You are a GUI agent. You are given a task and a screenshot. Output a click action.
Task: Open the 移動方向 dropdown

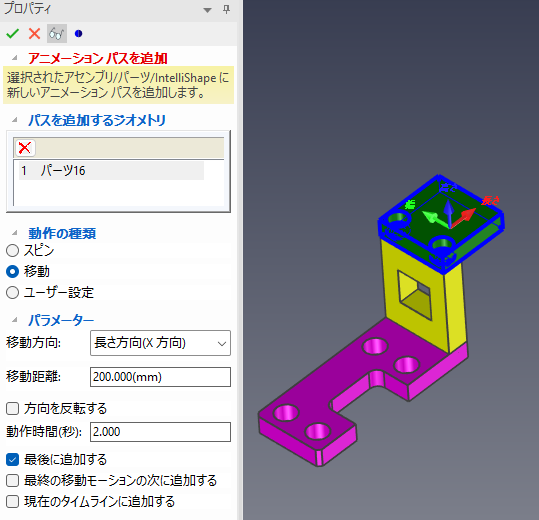point(160,343)
